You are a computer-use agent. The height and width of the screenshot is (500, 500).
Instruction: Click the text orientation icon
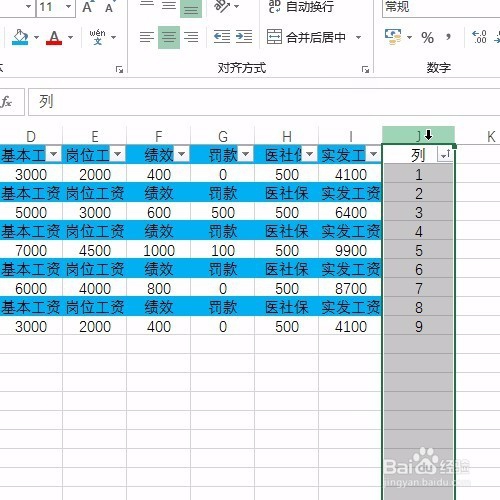[222, 6]
